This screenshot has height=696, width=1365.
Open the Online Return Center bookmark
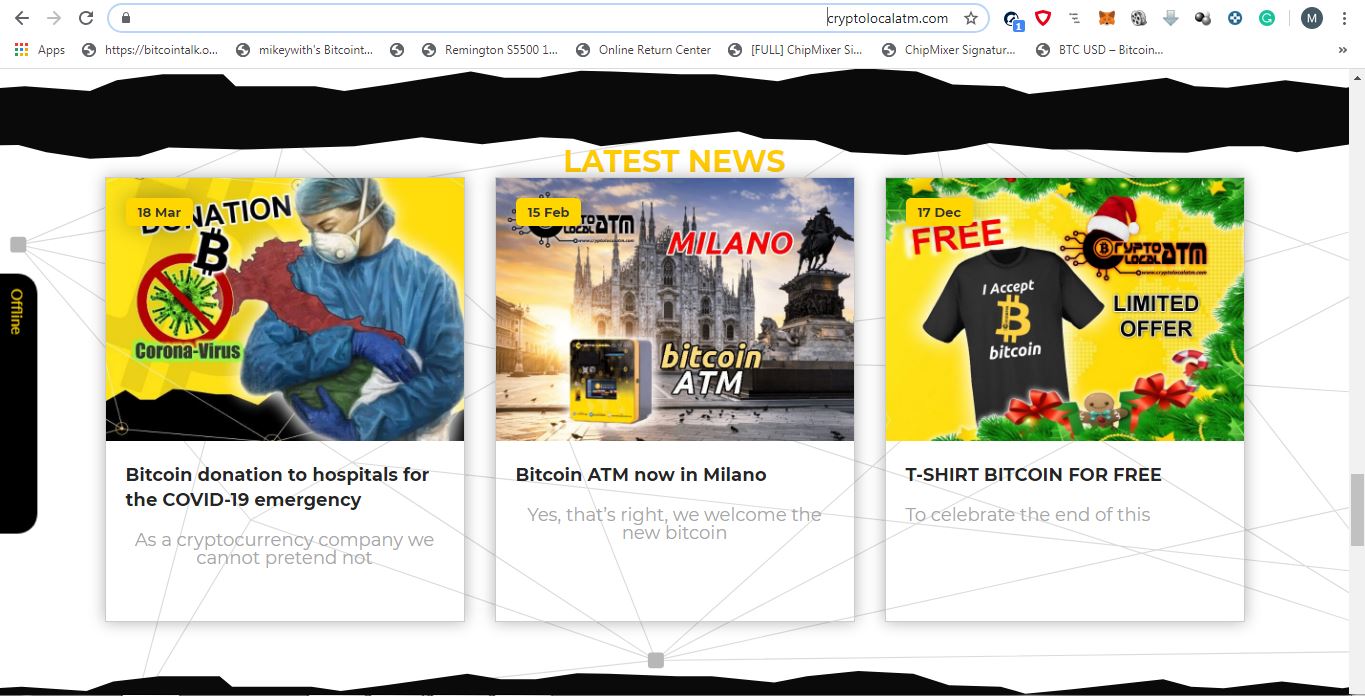coord(644,49)
